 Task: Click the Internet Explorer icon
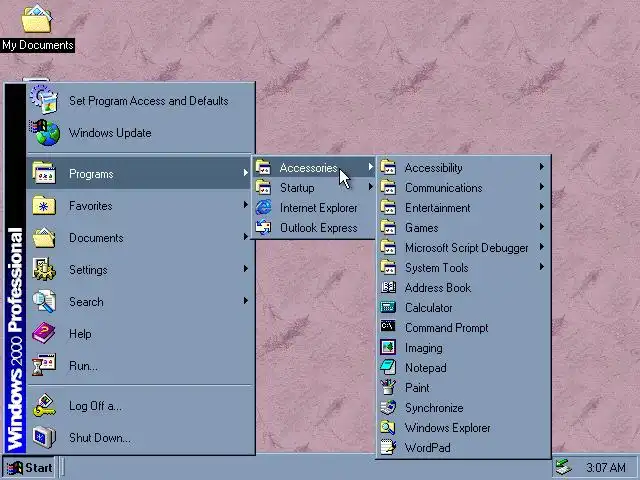263,208
